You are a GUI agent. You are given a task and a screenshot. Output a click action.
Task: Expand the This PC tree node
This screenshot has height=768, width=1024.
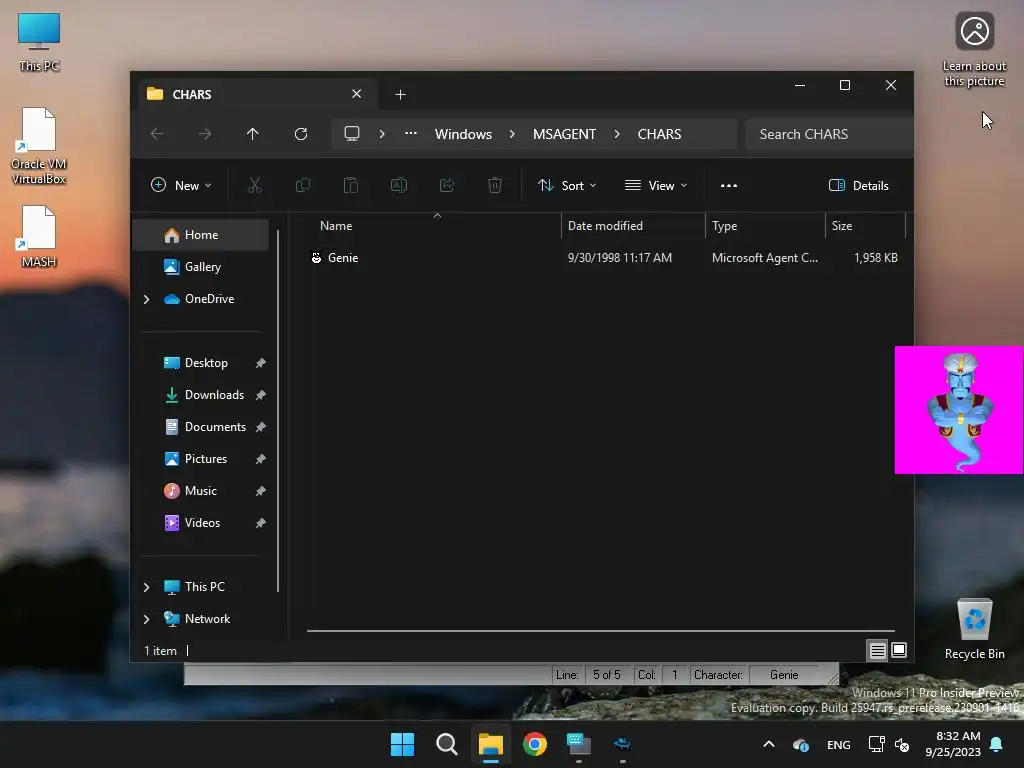point(146,587)
